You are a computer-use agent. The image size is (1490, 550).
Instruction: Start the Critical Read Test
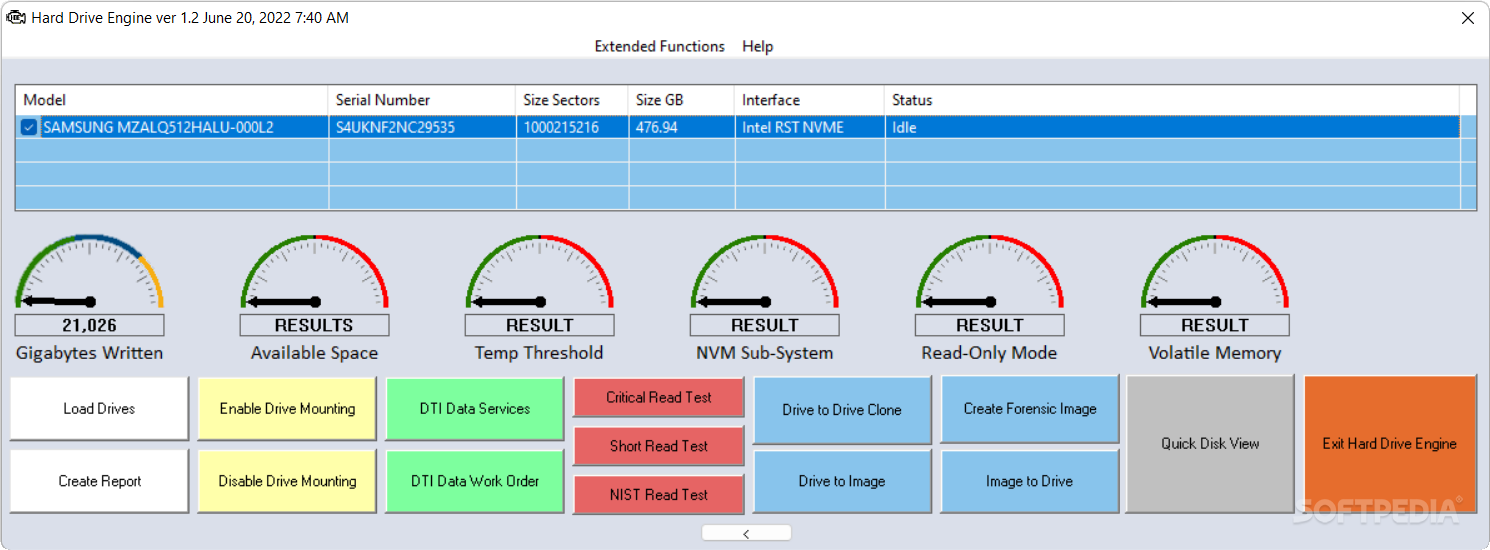pyautogui.click(x=659, y=397)
